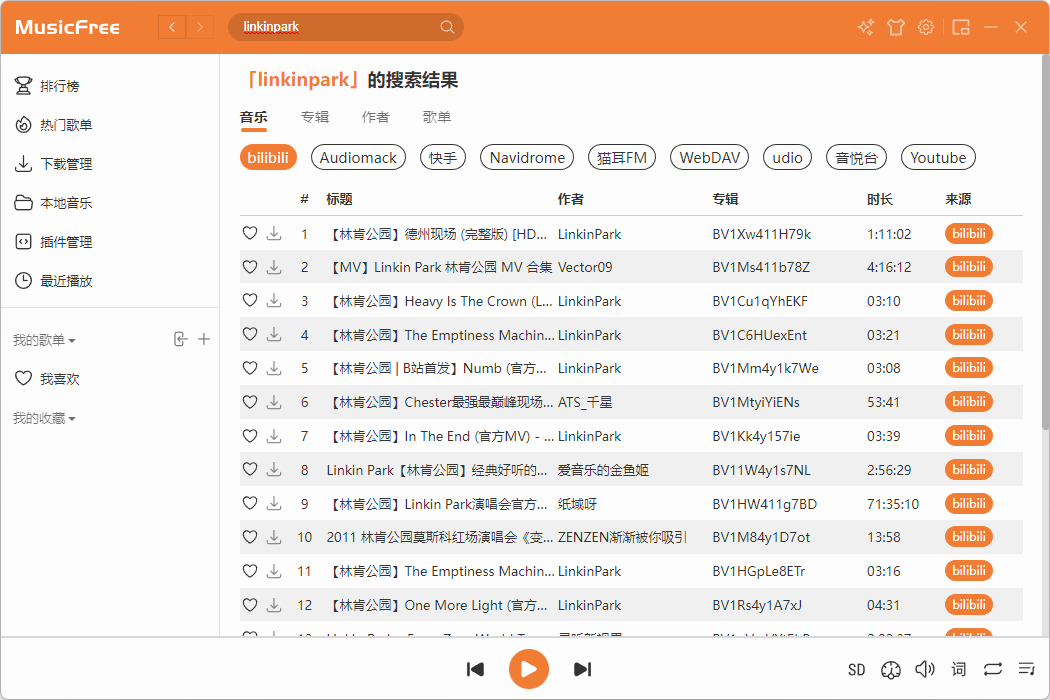Expand the 我的歌单 section

coord(46,339)
